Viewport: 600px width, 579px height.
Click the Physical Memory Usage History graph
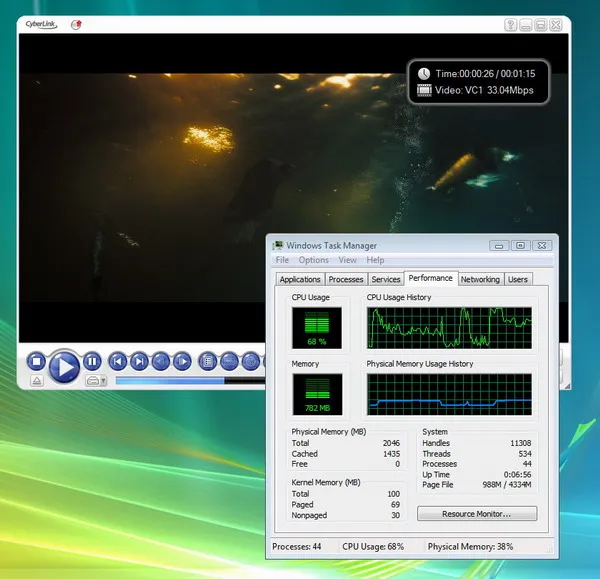[449, 394]
